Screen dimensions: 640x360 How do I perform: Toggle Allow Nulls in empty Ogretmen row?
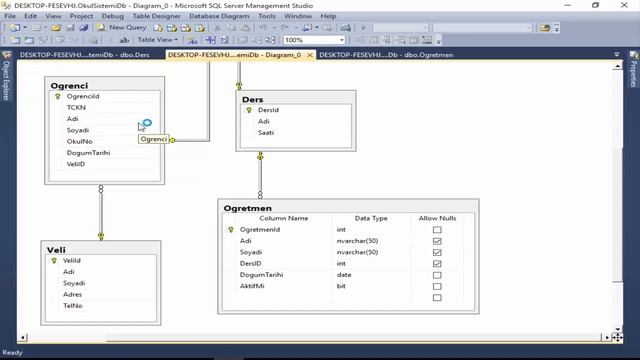click(x=437, y=298)
